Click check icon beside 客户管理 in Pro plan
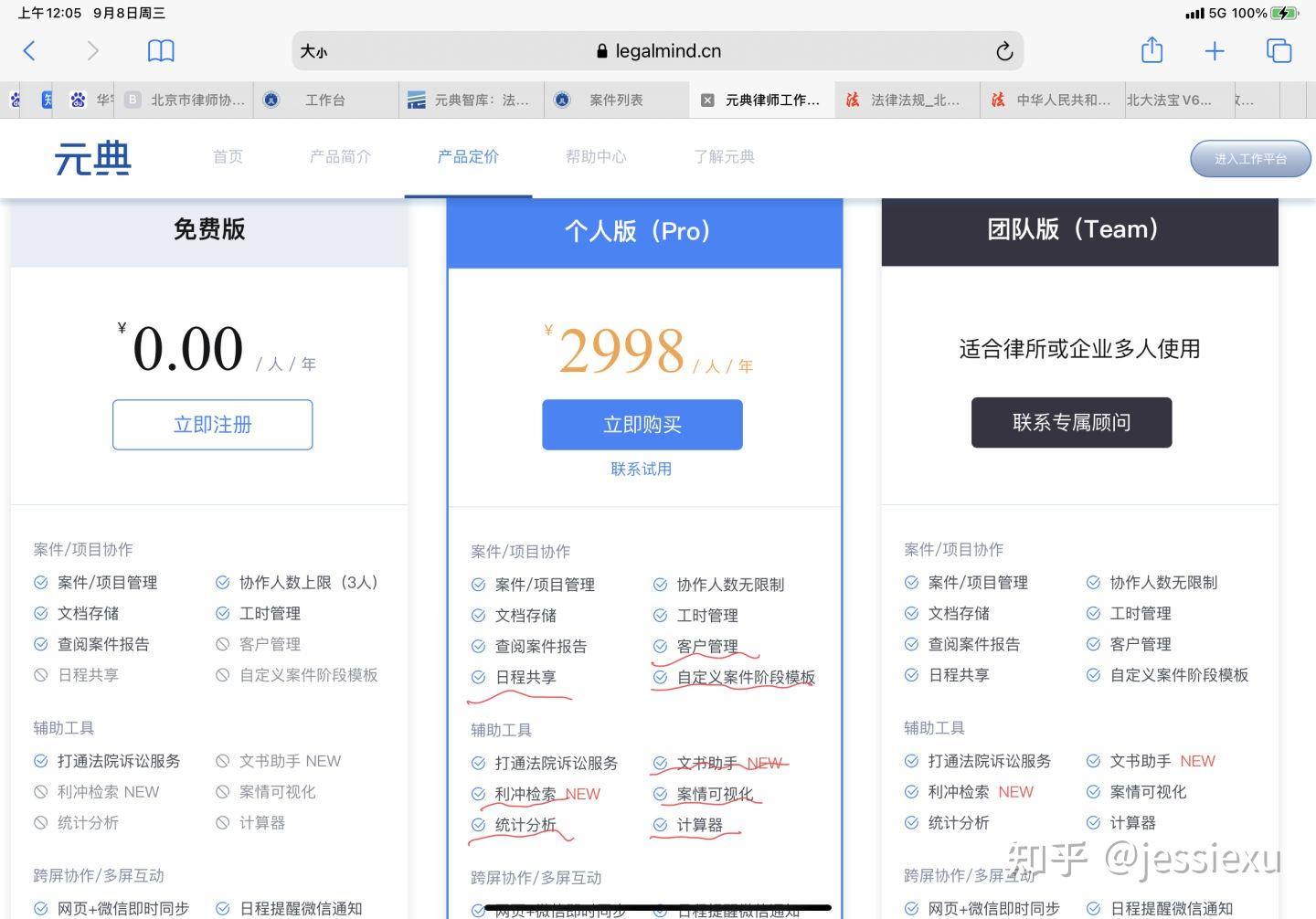The height and width of the screenshot is (919, 1316). (x=660, y=647)
